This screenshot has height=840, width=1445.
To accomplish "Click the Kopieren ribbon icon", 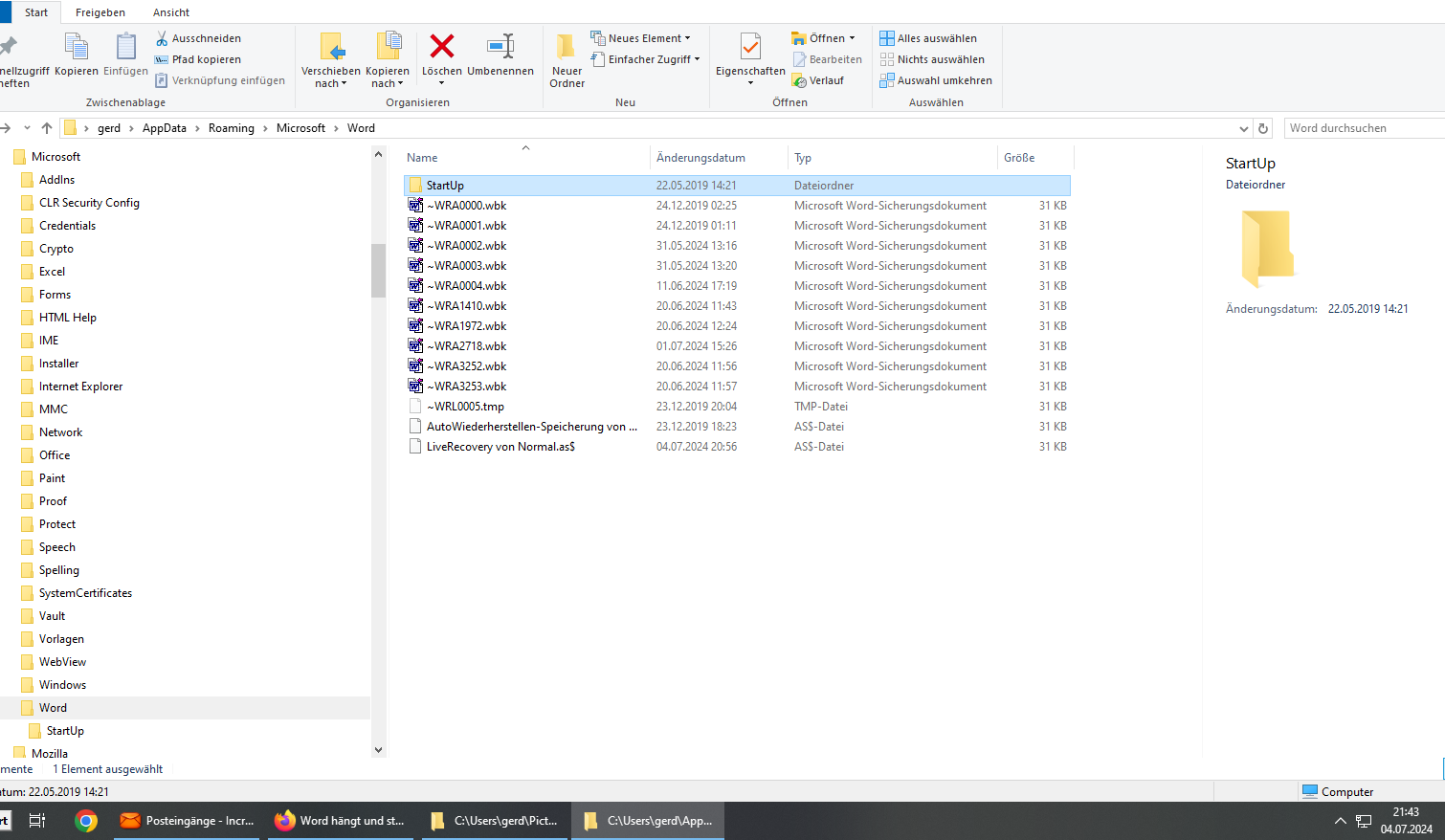I will tap(76, 46).
